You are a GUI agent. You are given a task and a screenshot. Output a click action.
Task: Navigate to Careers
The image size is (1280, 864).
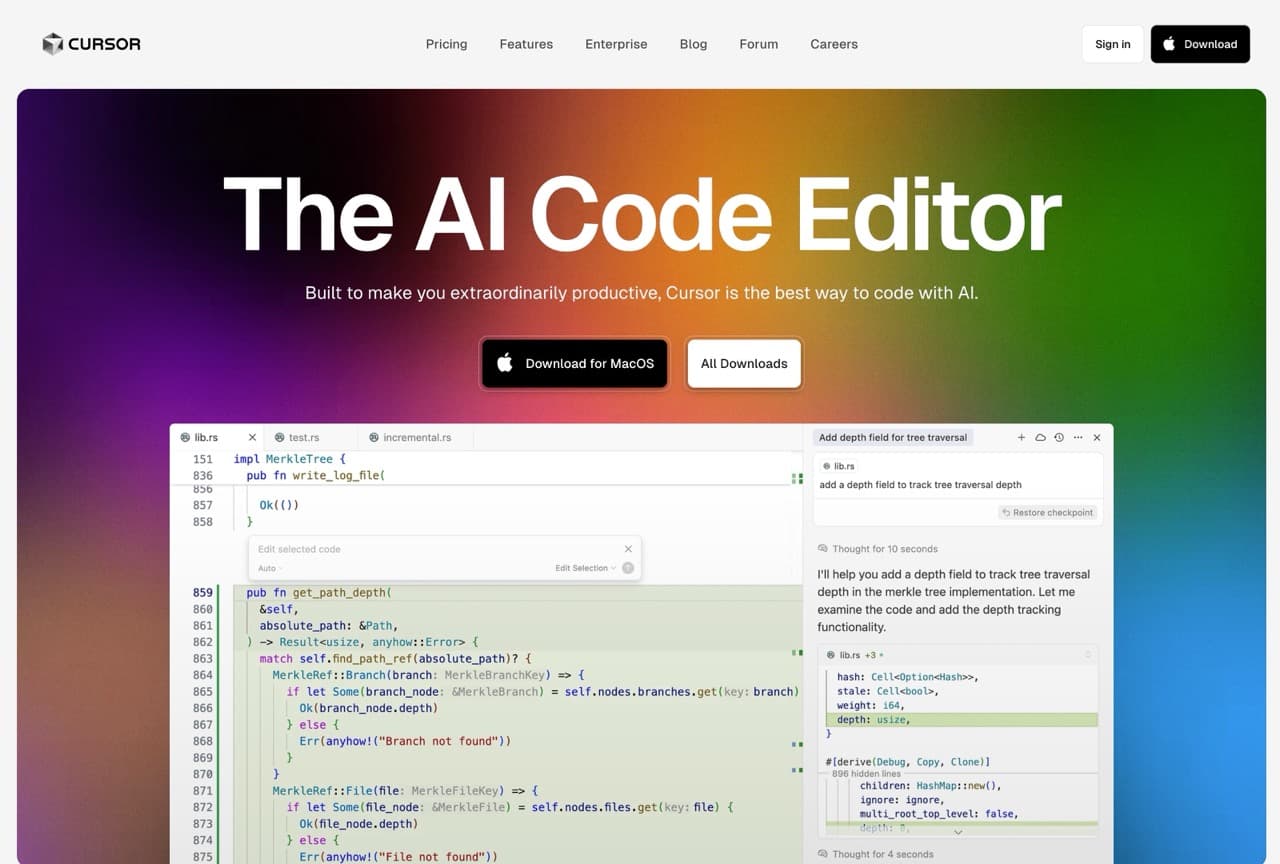(x=834, y=44)
